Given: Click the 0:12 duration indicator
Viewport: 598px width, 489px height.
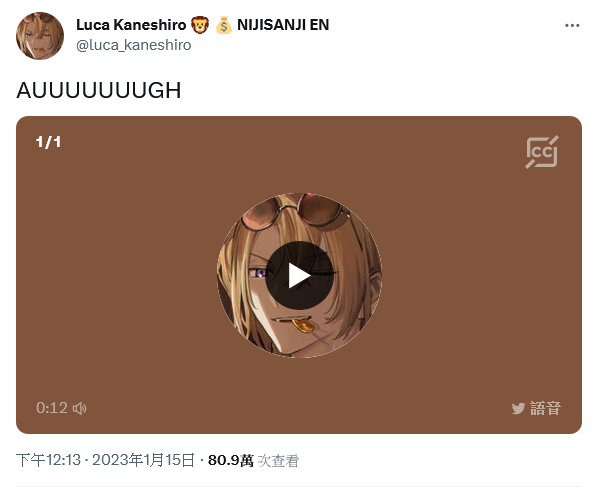Looking at the screenshot, I should pyautogui.click(x=52, y=408).
